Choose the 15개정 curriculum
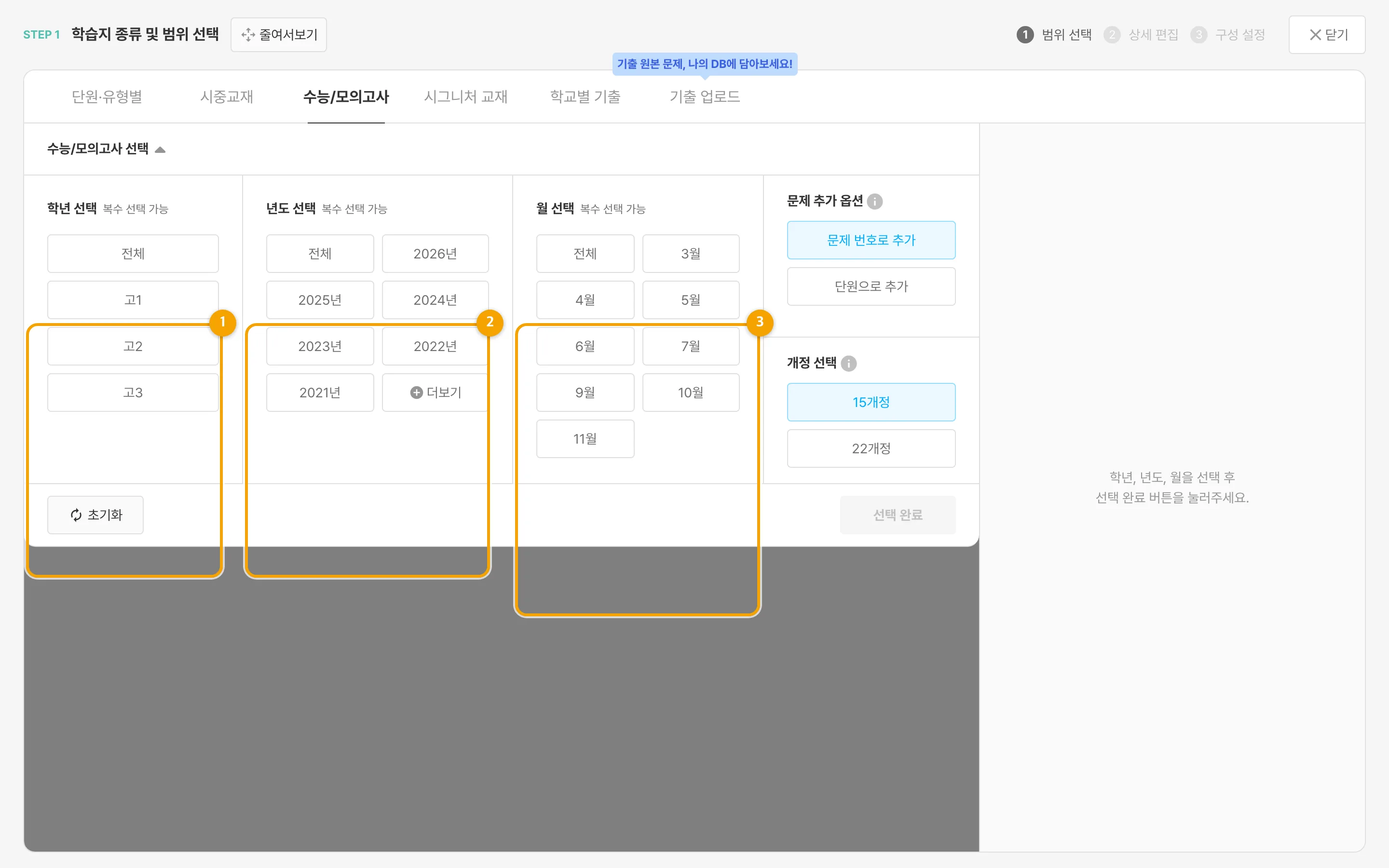This screenshot has height=868, width=1389. click(872, 403)
